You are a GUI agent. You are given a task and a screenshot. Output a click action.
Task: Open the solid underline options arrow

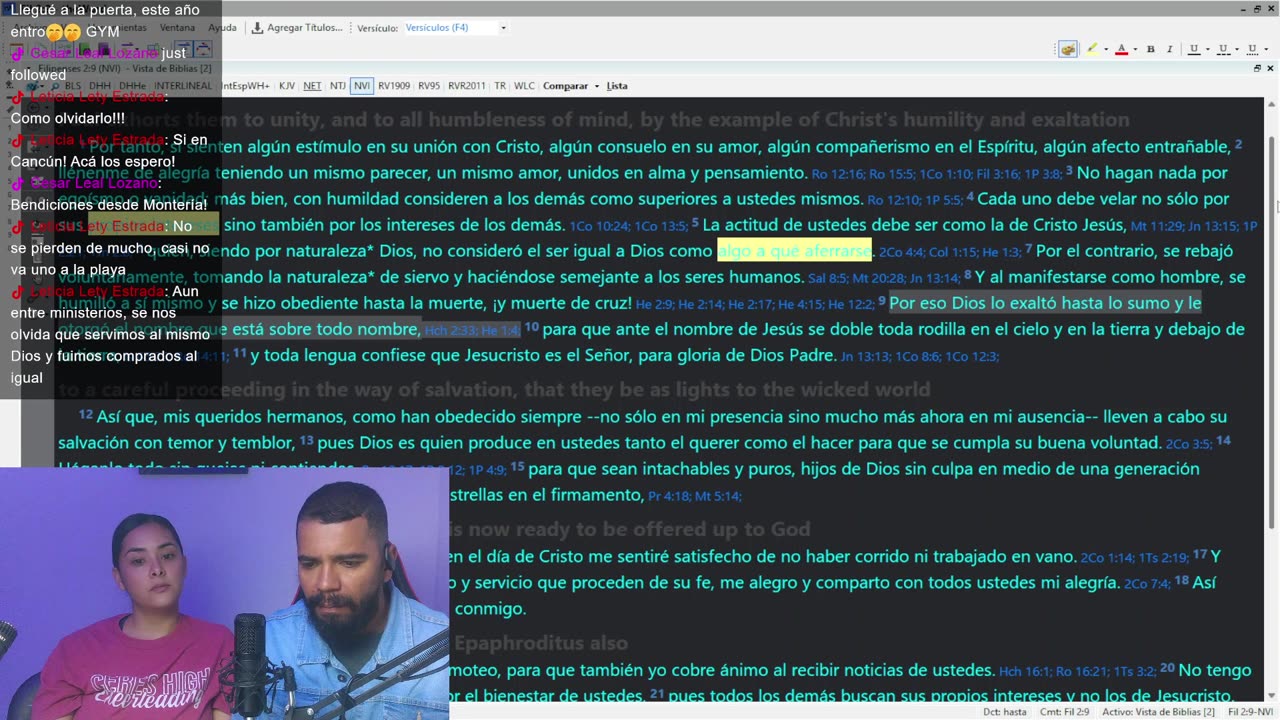[1207, 49]
